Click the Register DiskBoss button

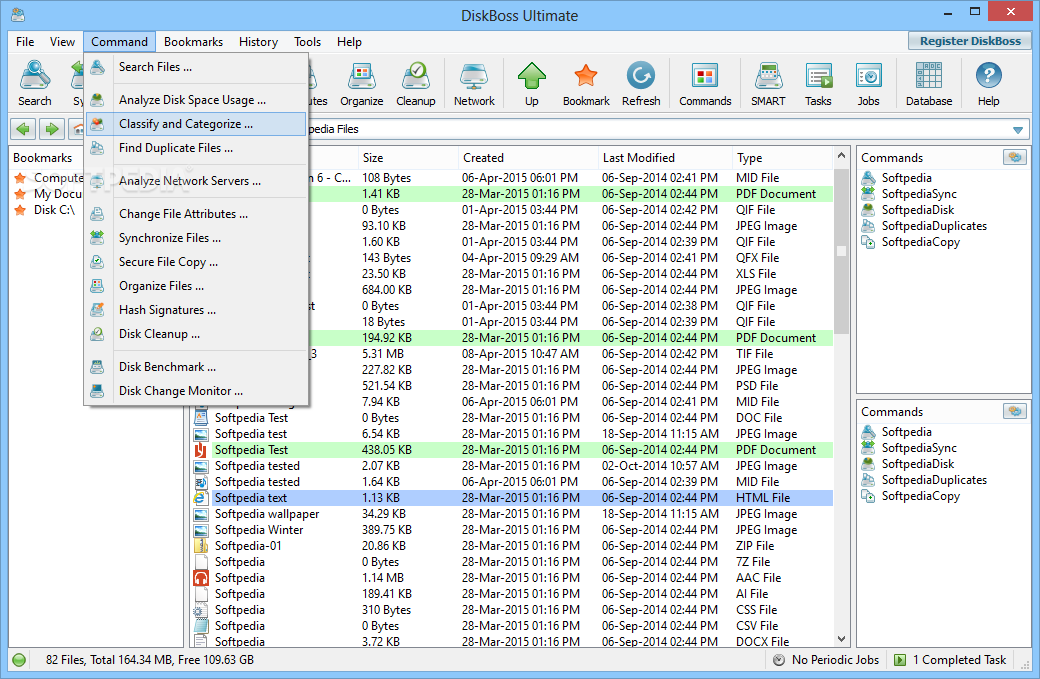click(970, 41)
